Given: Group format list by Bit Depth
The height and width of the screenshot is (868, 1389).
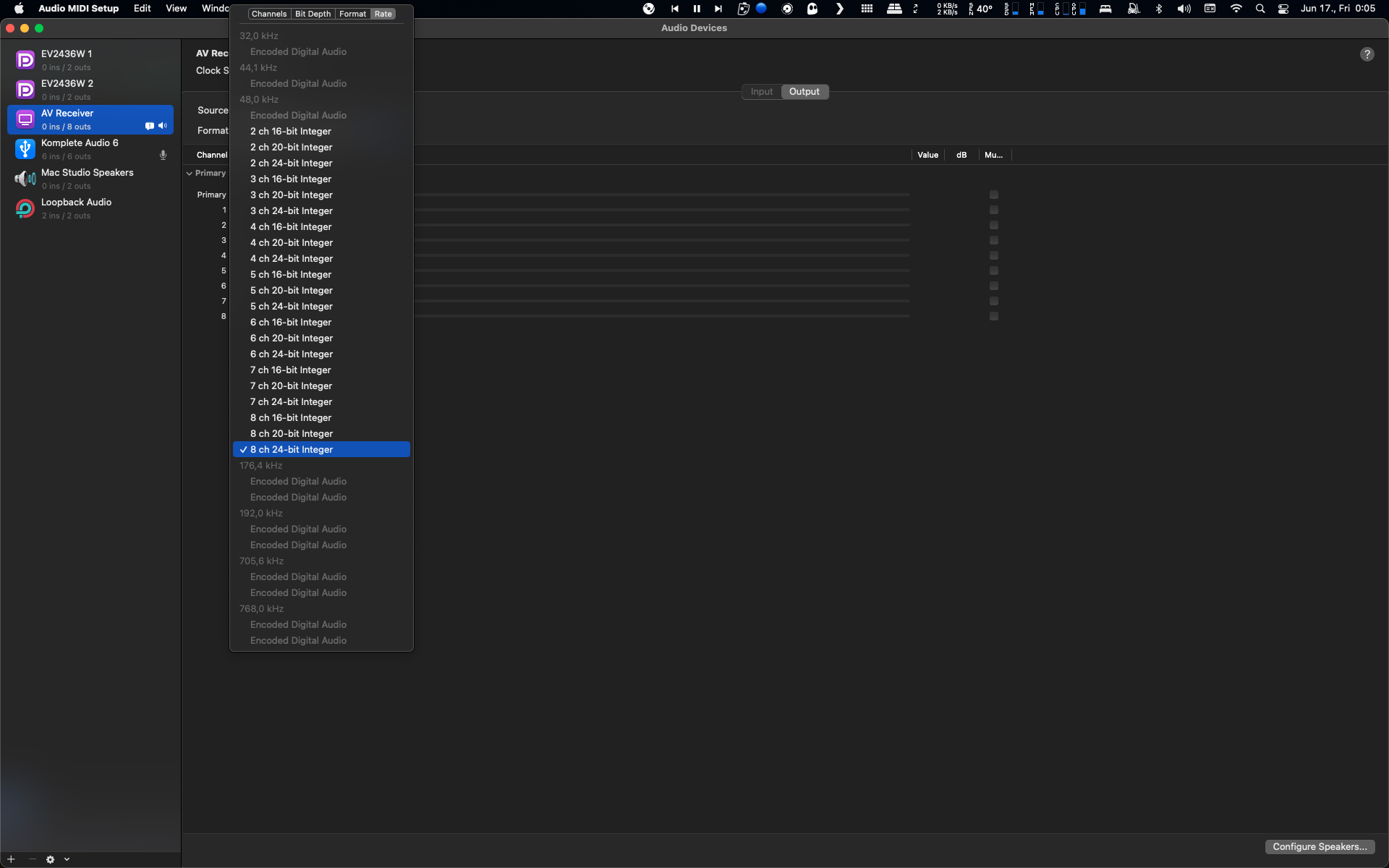Looking at the screenshot, I should (313, 14).
